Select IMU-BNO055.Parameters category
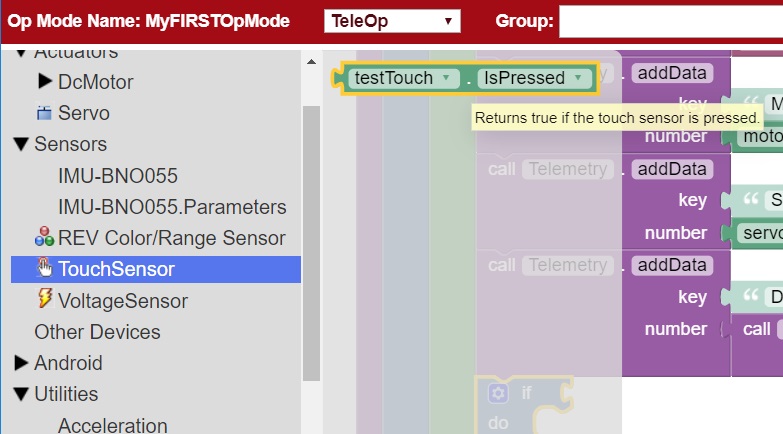 (x=172, y=207)
